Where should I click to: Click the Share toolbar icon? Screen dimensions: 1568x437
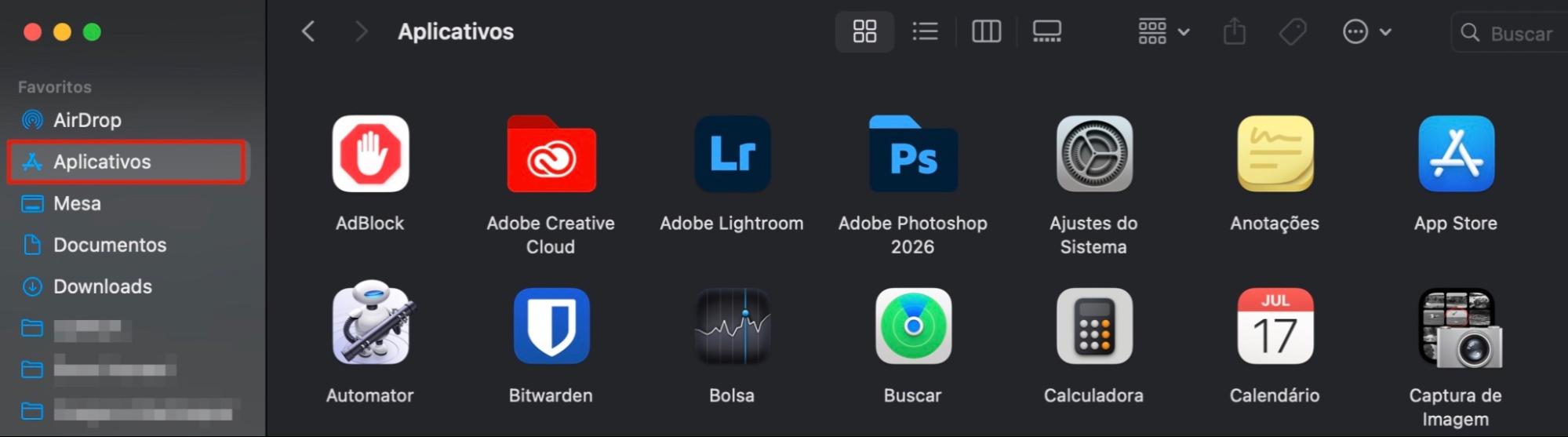[x=1235, y=31]
